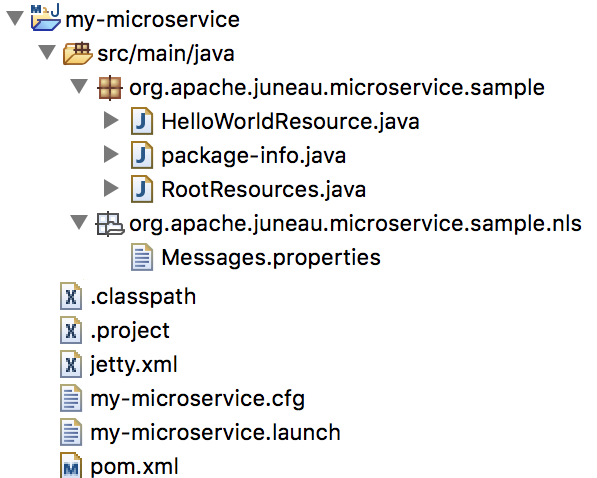Screen dimensions: 597x478
Task: Collapse the org.apache.juneau.microservice.sample package
Action: [79, 86]
